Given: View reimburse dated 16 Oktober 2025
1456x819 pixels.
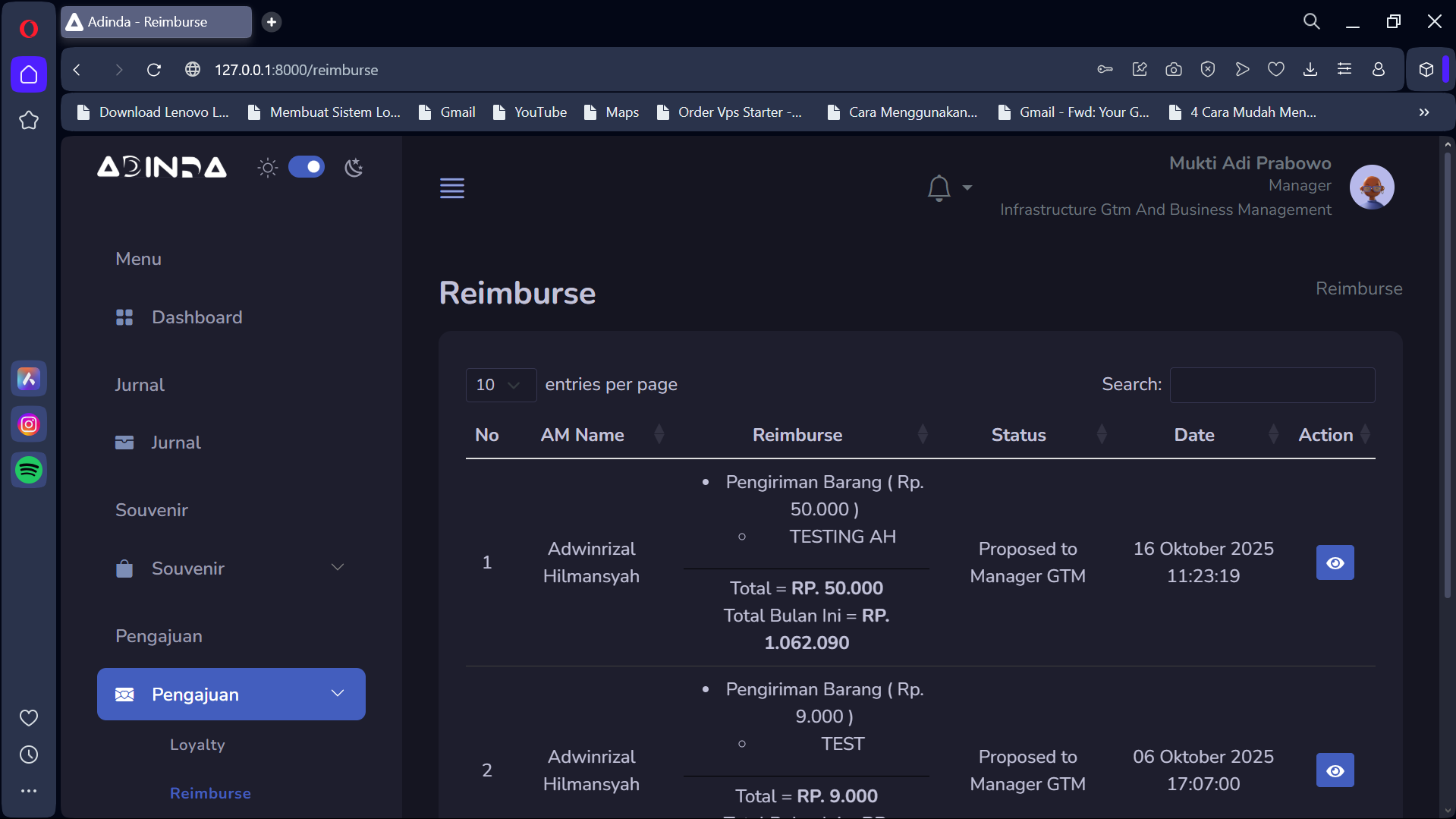Looking at the screenshot, I should 1335,562.
